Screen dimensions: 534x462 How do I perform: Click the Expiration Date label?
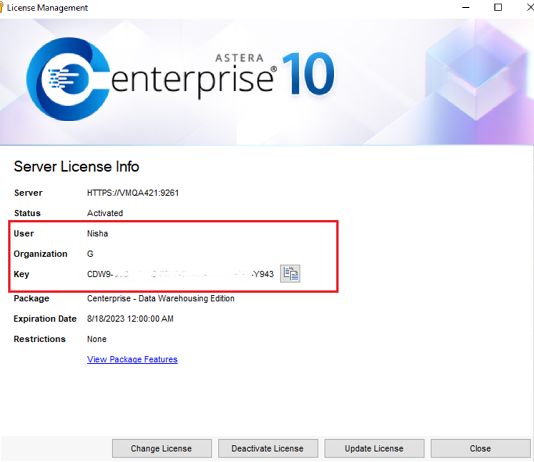point(45,319)
